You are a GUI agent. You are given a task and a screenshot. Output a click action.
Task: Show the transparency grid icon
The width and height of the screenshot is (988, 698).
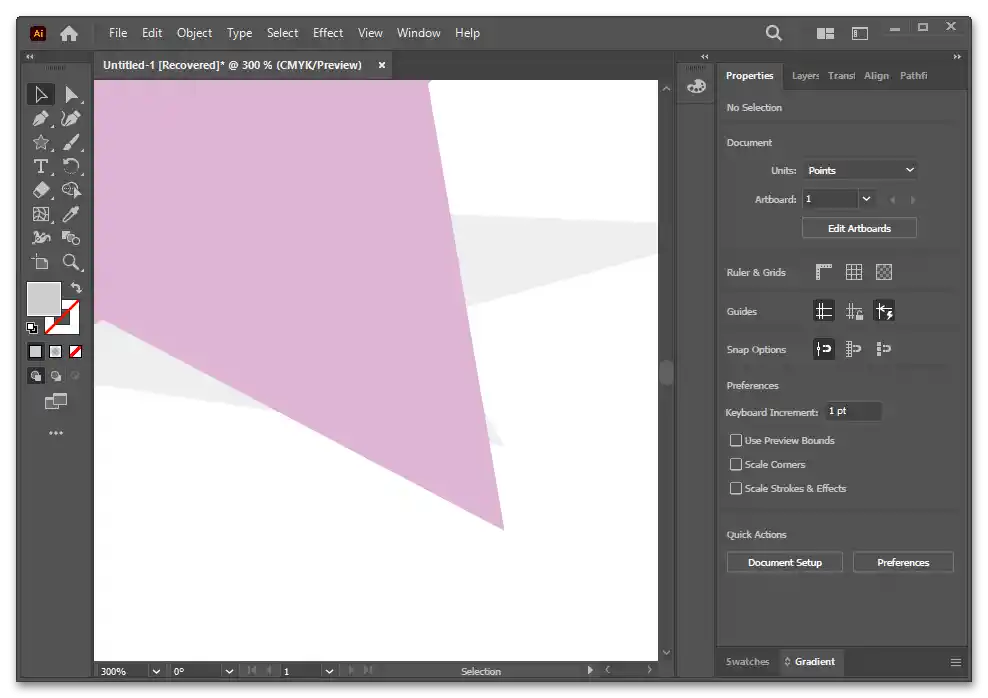884,272
